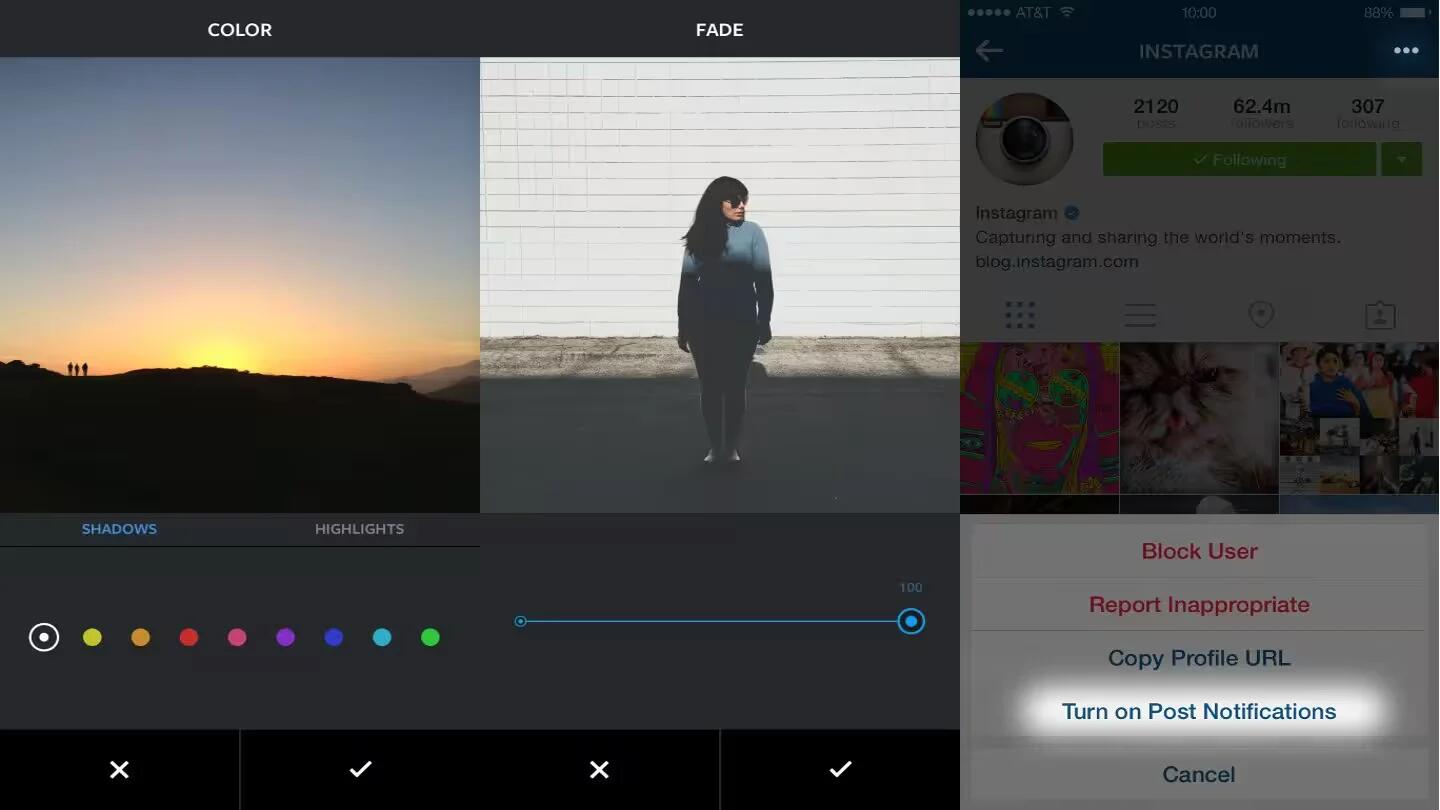The image size is (1440, 810).
Task: Click the Fade slider handle at 100
Action: point(911,622)
